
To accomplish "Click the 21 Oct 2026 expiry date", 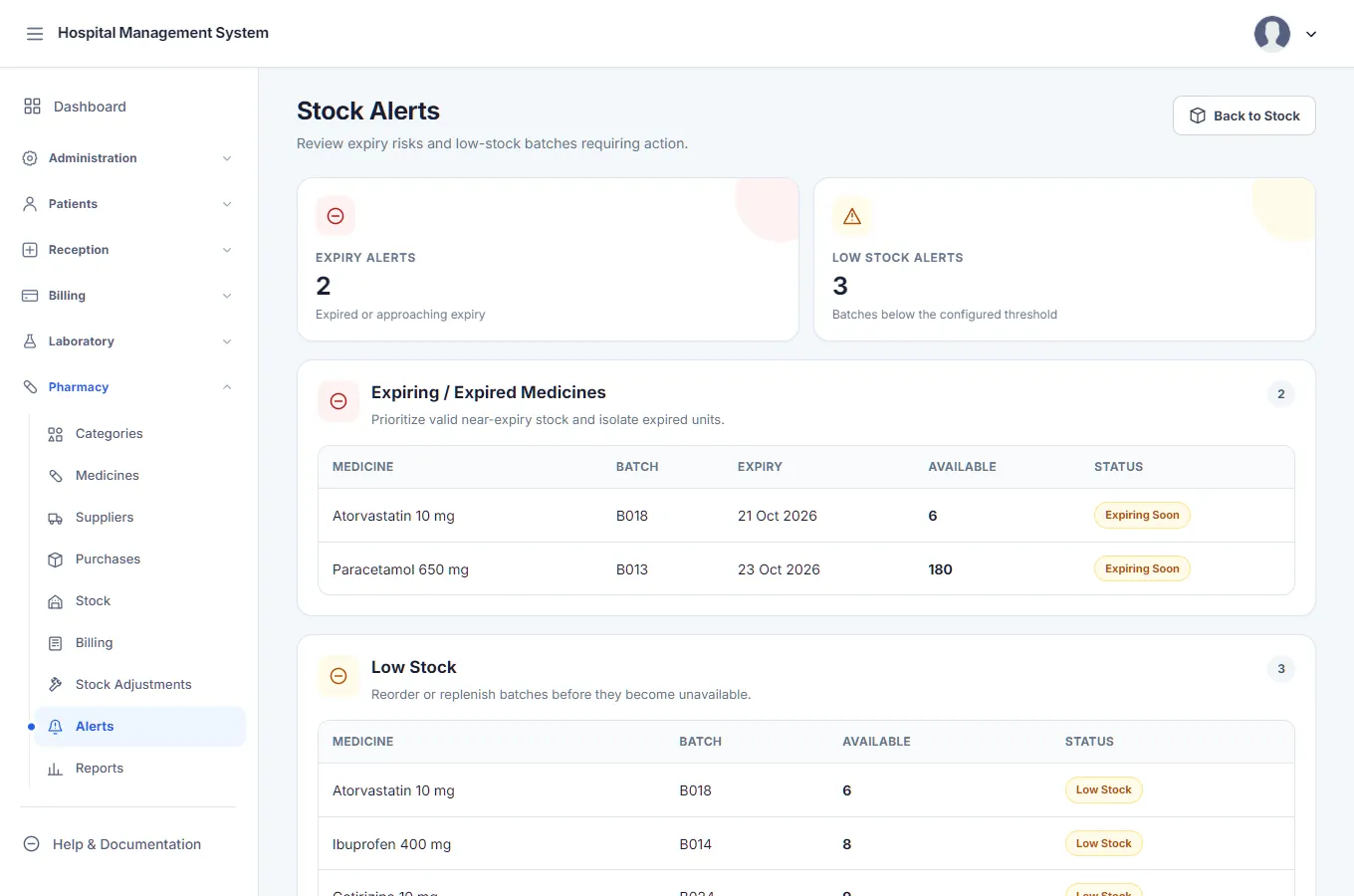I will coord(778,516).
